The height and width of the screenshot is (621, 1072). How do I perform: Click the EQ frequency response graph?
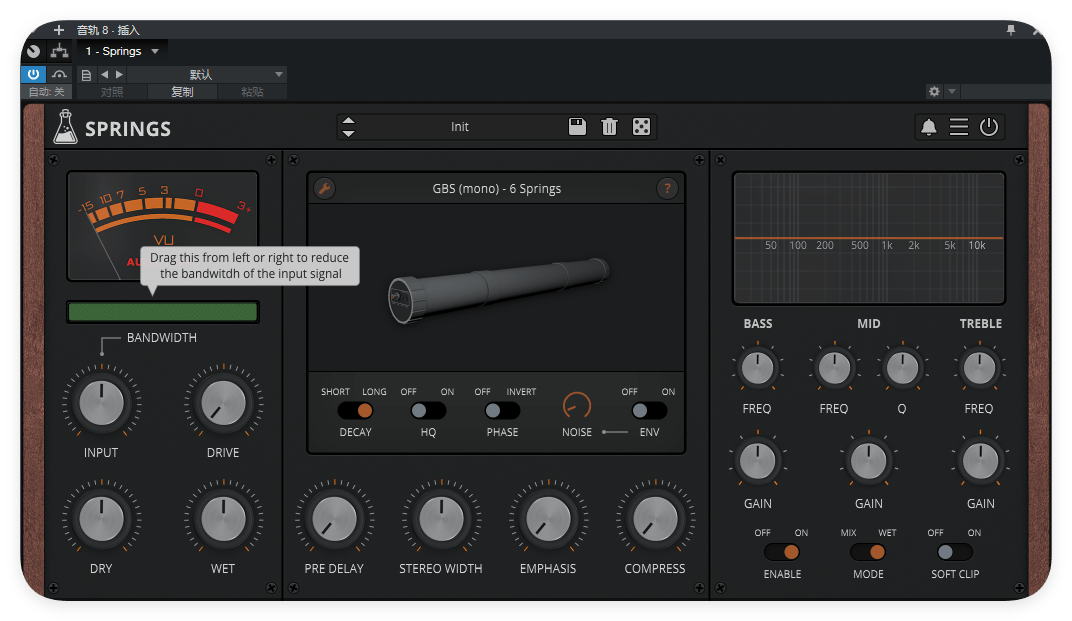(868, 238)
